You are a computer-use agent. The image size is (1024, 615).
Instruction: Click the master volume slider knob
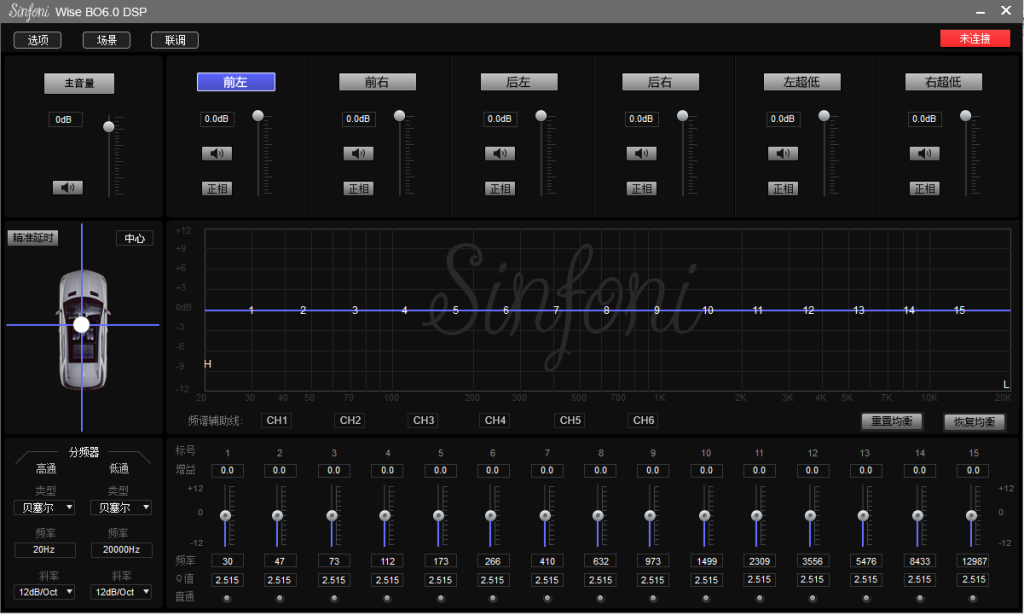109,127
